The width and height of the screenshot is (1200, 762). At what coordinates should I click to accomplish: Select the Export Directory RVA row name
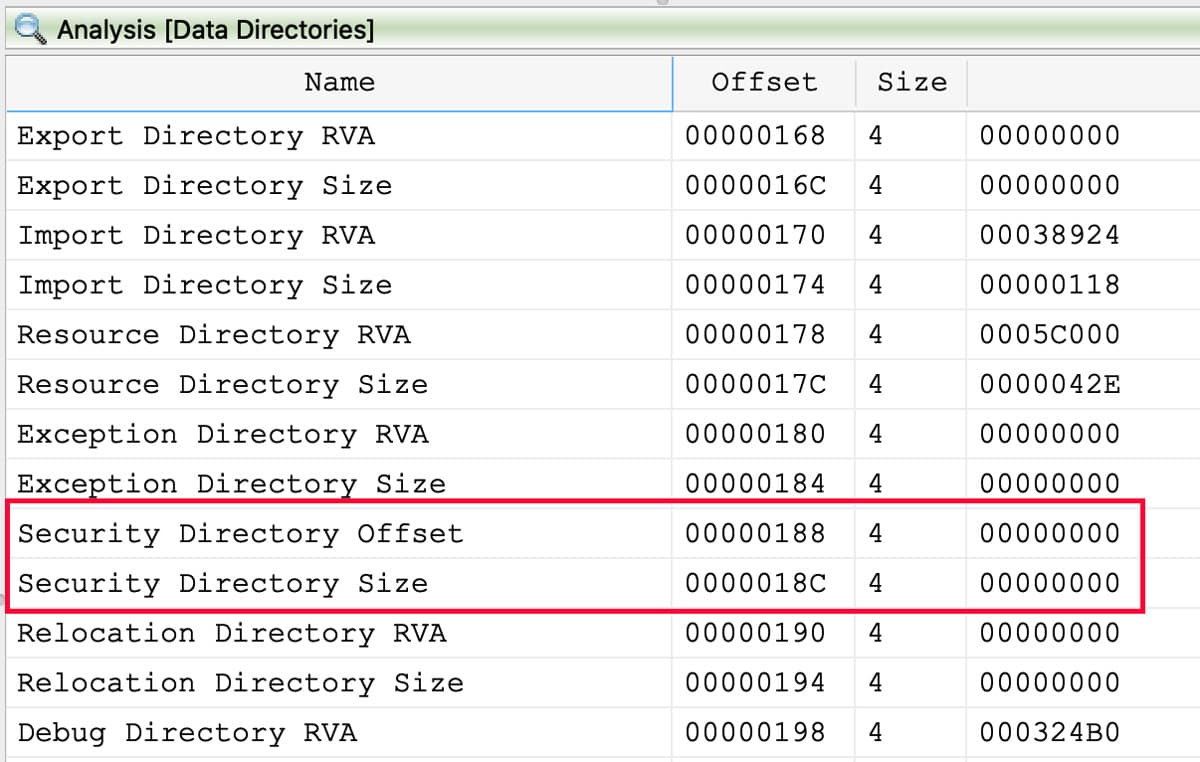196,135
